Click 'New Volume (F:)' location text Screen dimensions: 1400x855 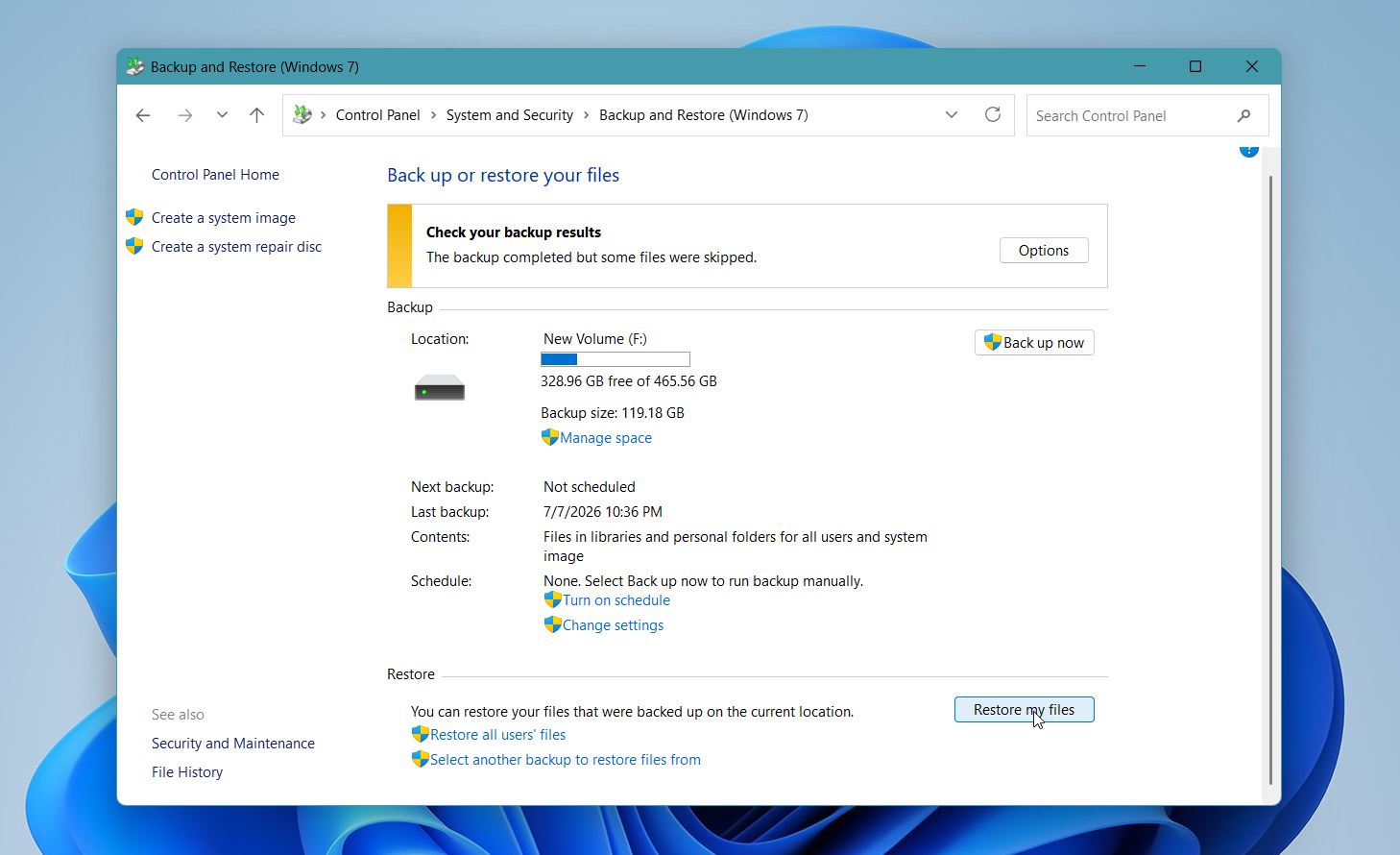point(595,339)
